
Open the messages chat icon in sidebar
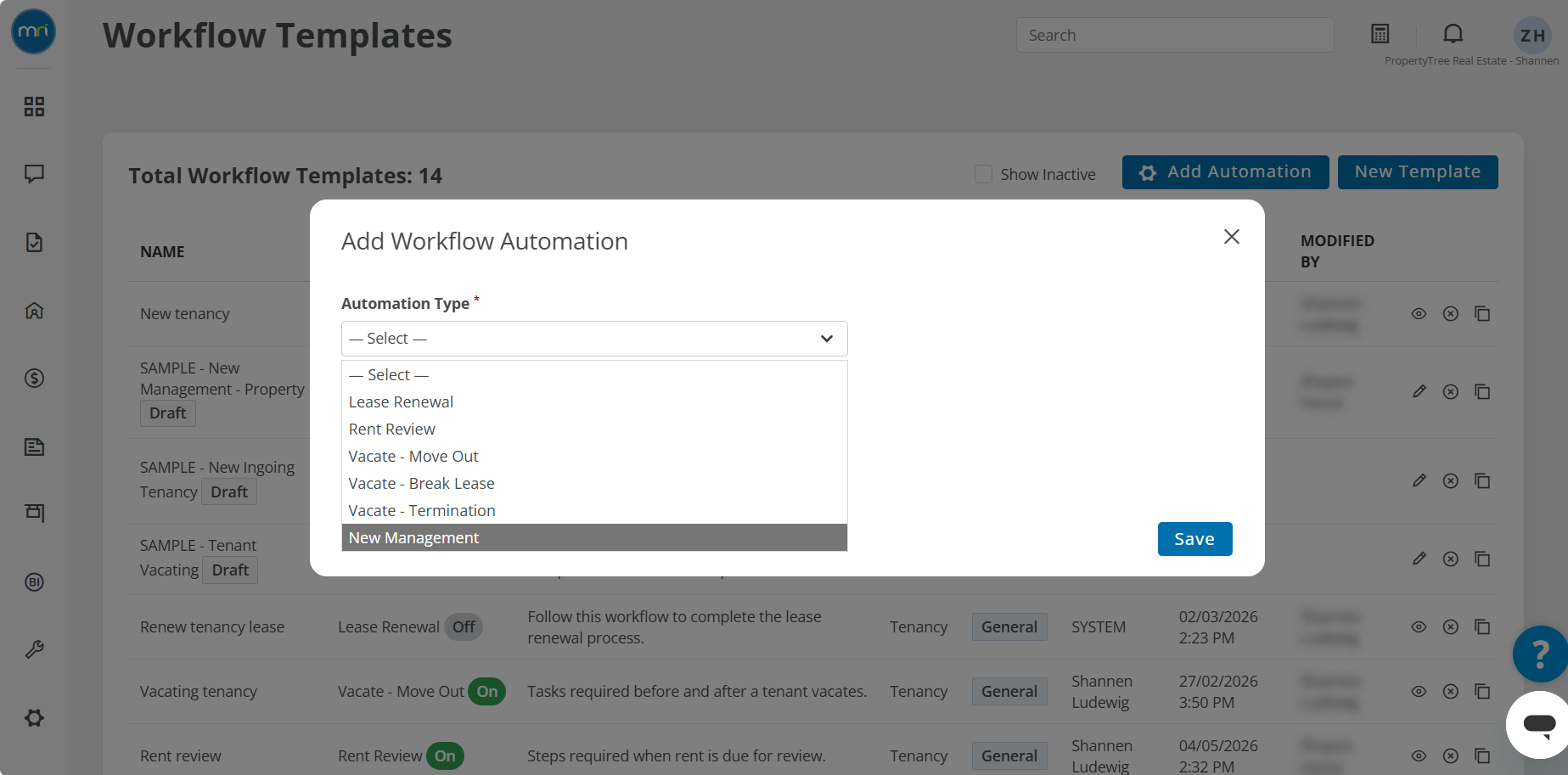34,174
